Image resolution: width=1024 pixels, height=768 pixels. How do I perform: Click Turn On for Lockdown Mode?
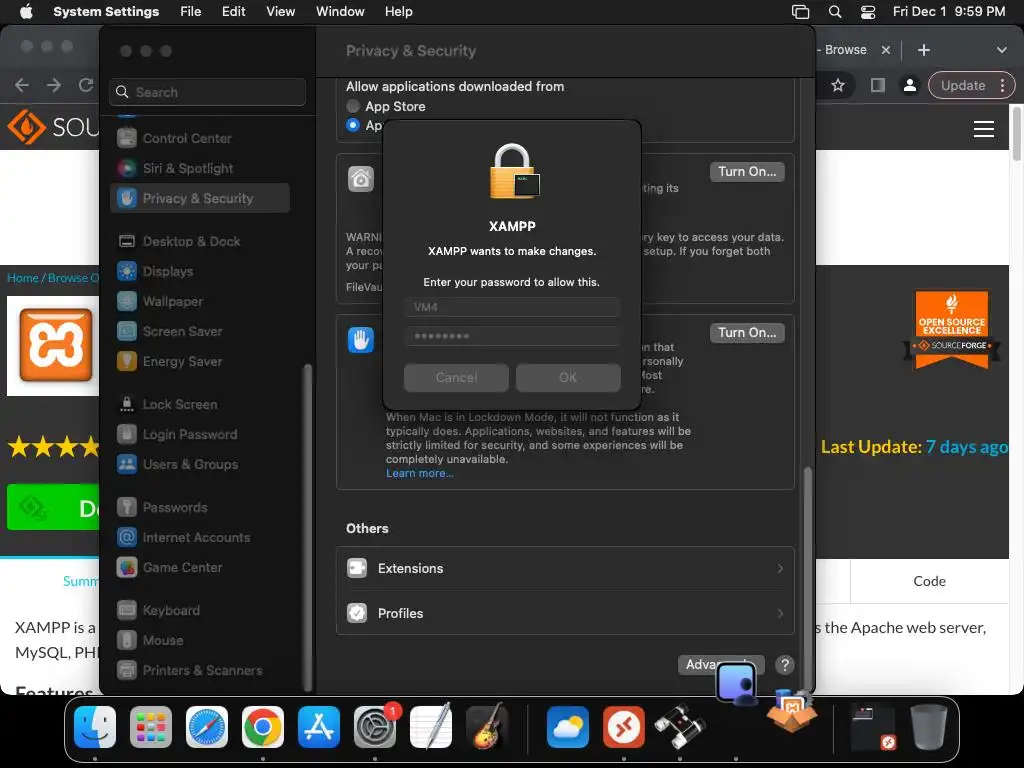click(x=747, y=333)
